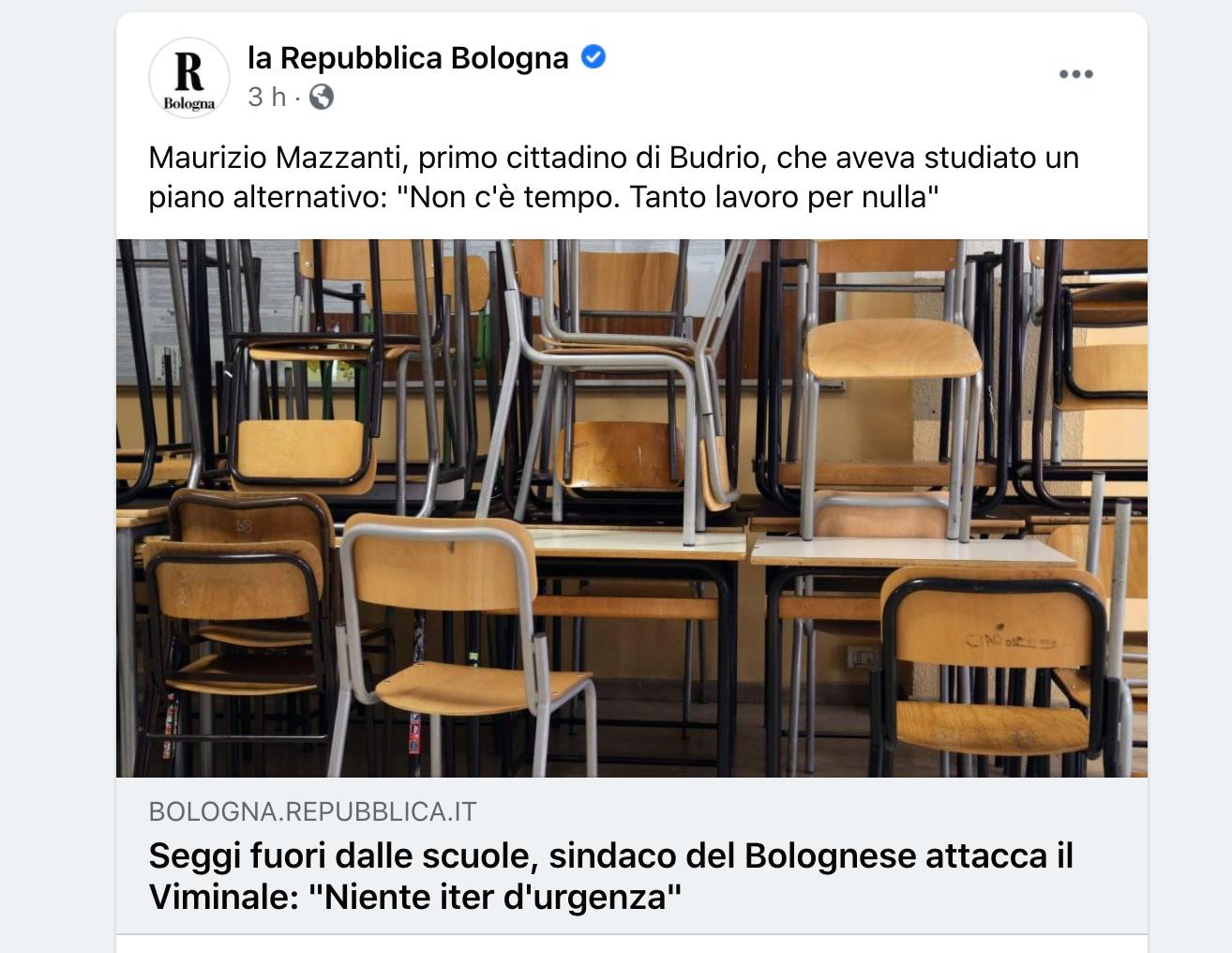Viewport: 1232px width, 953px height.
Task: Open the post options three-dot menu
Action: point(1075,74)
